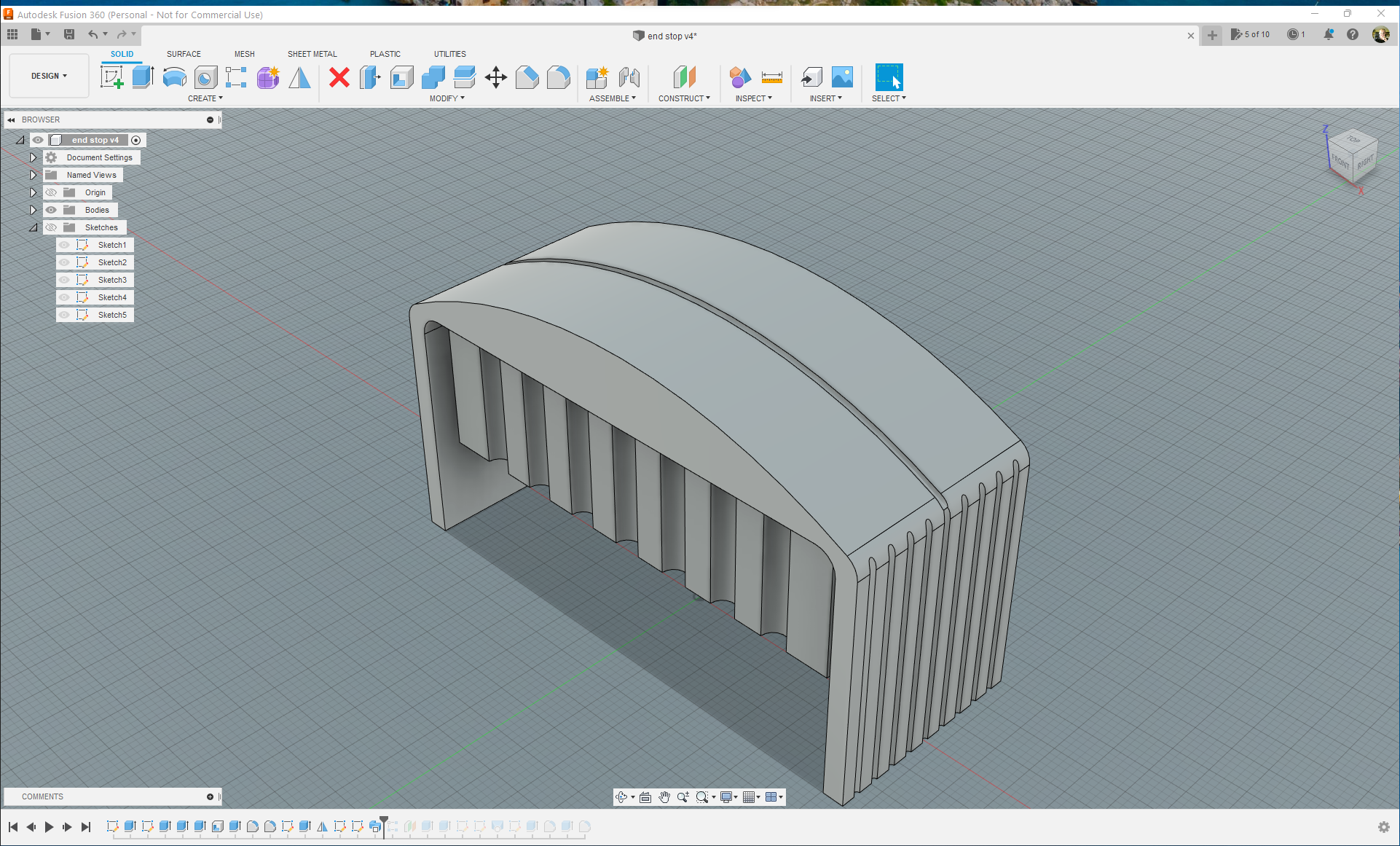1400x846 pixels.
Task: Expand the Document Settings folder
Action: (x=33, y=157)
